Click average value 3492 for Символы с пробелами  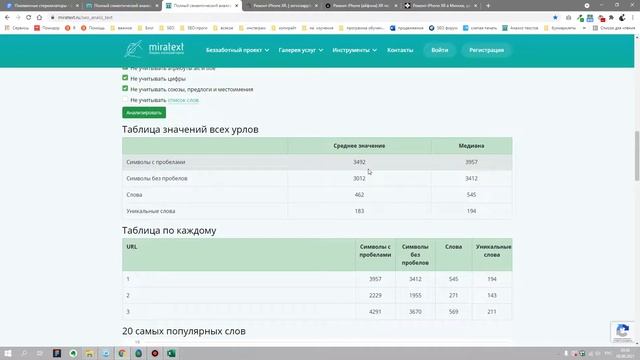click(359, 162)
